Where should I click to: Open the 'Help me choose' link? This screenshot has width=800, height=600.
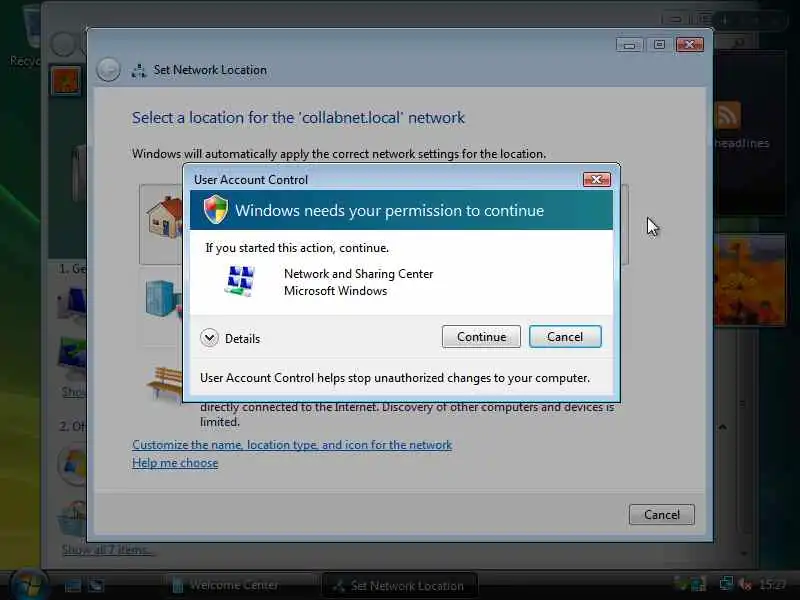(175, 463)
